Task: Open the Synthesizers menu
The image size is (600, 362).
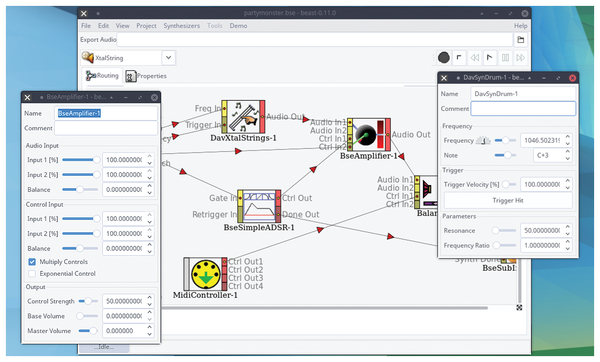Action: coord(182,26)
